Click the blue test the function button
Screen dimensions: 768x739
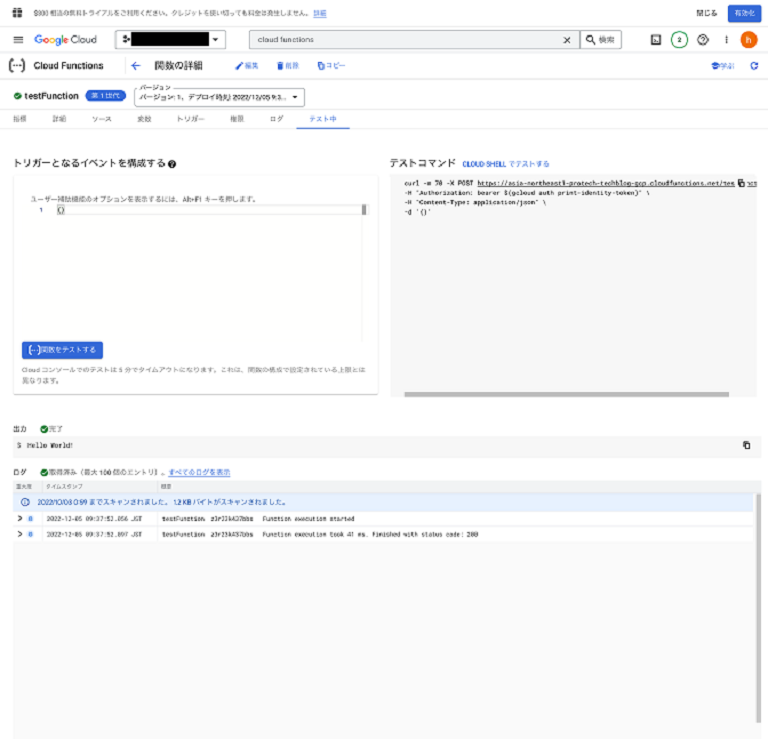[x=62, y=350]
